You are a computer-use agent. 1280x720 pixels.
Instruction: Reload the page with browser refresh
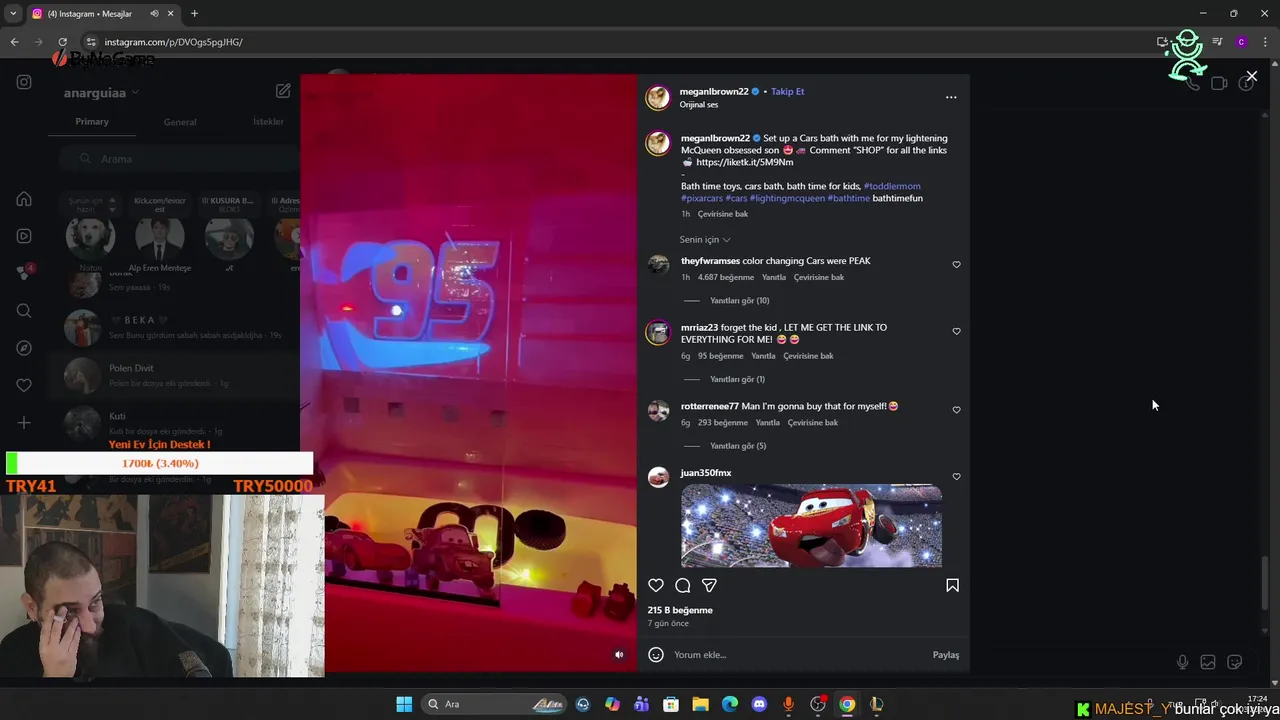coord(62,42)
